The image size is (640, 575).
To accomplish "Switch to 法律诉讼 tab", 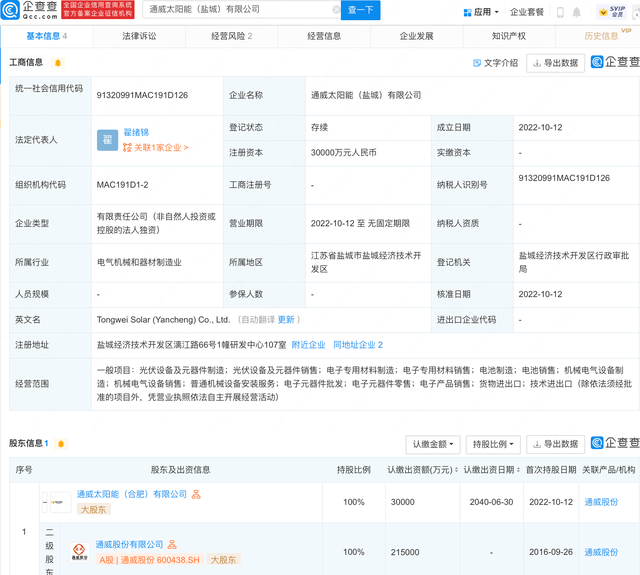I will (x=139, y=36).
